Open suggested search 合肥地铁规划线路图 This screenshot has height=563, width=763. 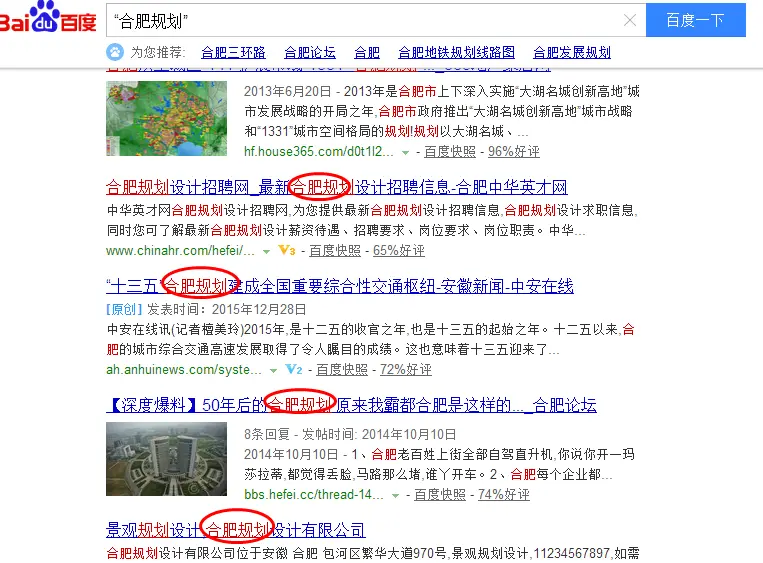click(x=456, y=53)
